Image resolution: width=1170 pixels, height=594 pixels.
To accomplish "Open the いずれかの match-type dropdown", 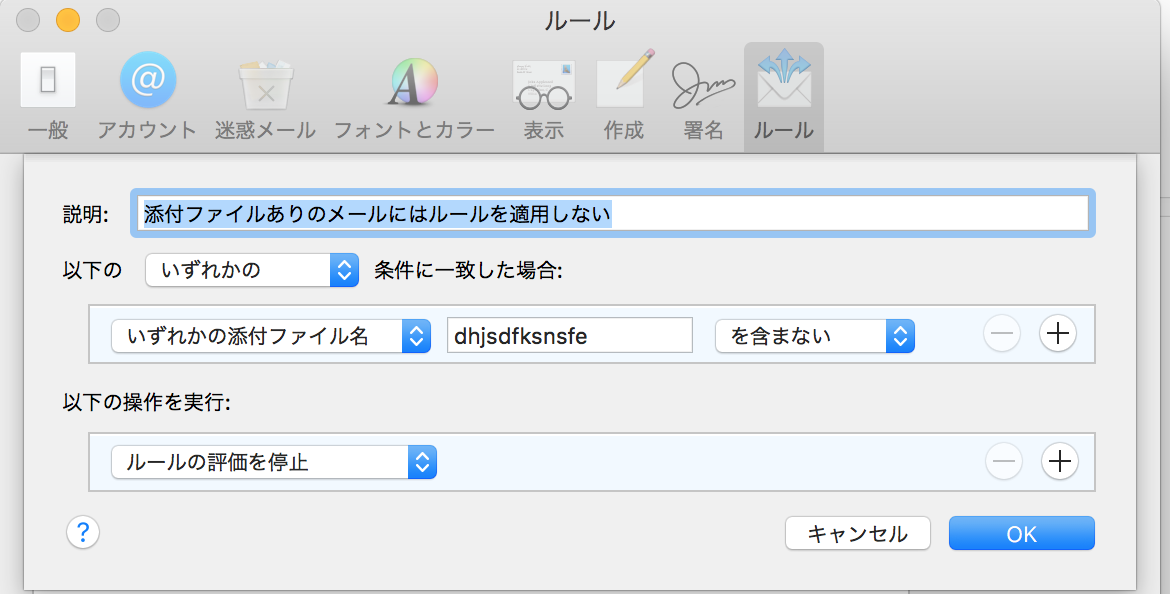I will 251,270.
